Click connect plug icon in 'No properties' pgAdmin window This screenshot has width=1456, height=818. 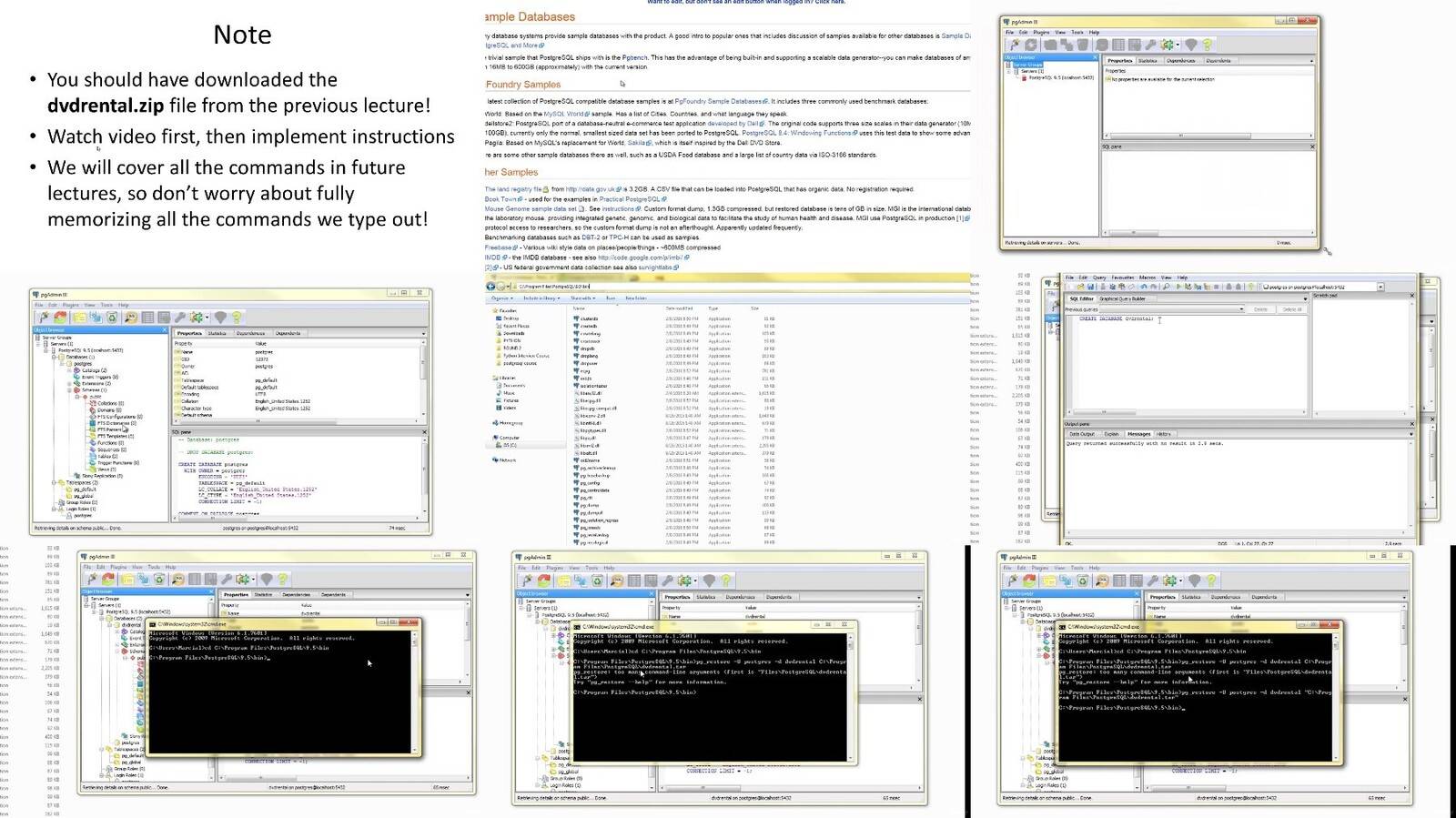coord(1015,45)
